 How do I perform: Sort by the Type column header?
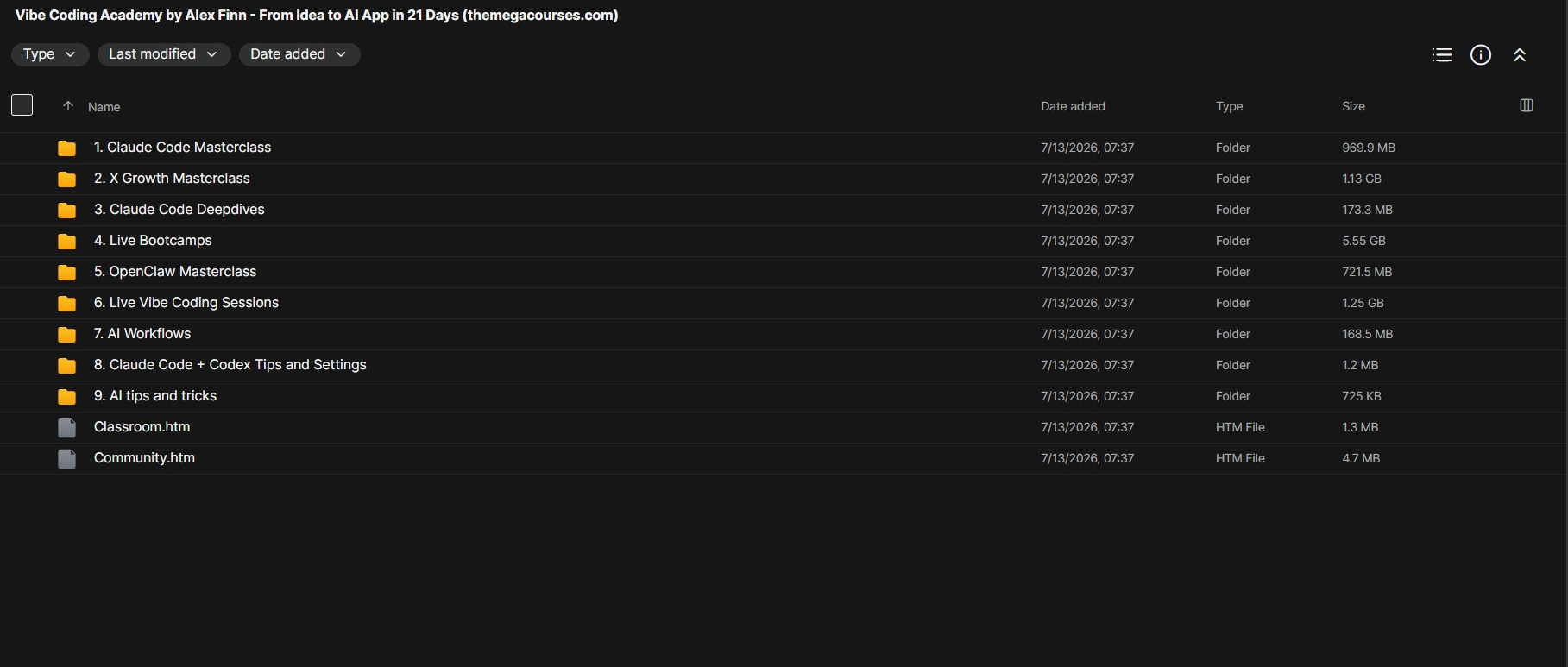(x=1229, y=106)
